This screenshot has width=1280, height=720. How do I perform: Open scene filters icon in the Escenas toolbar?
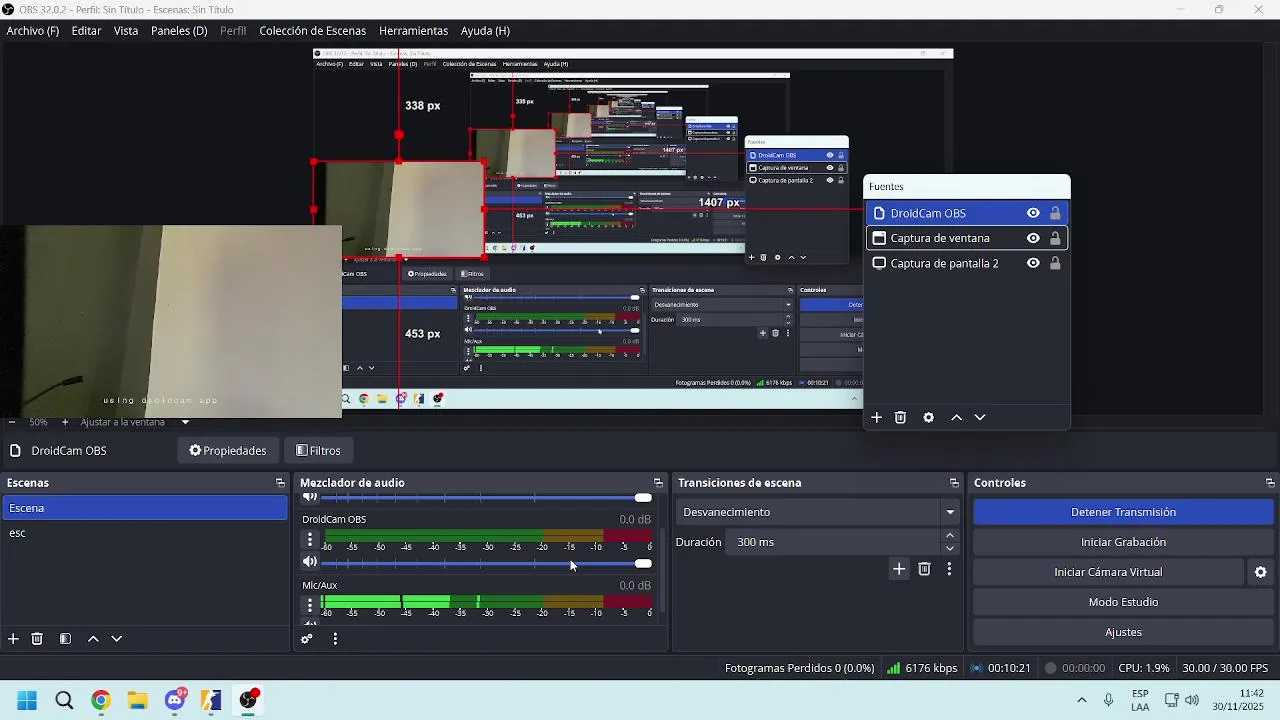pos(65,639)
